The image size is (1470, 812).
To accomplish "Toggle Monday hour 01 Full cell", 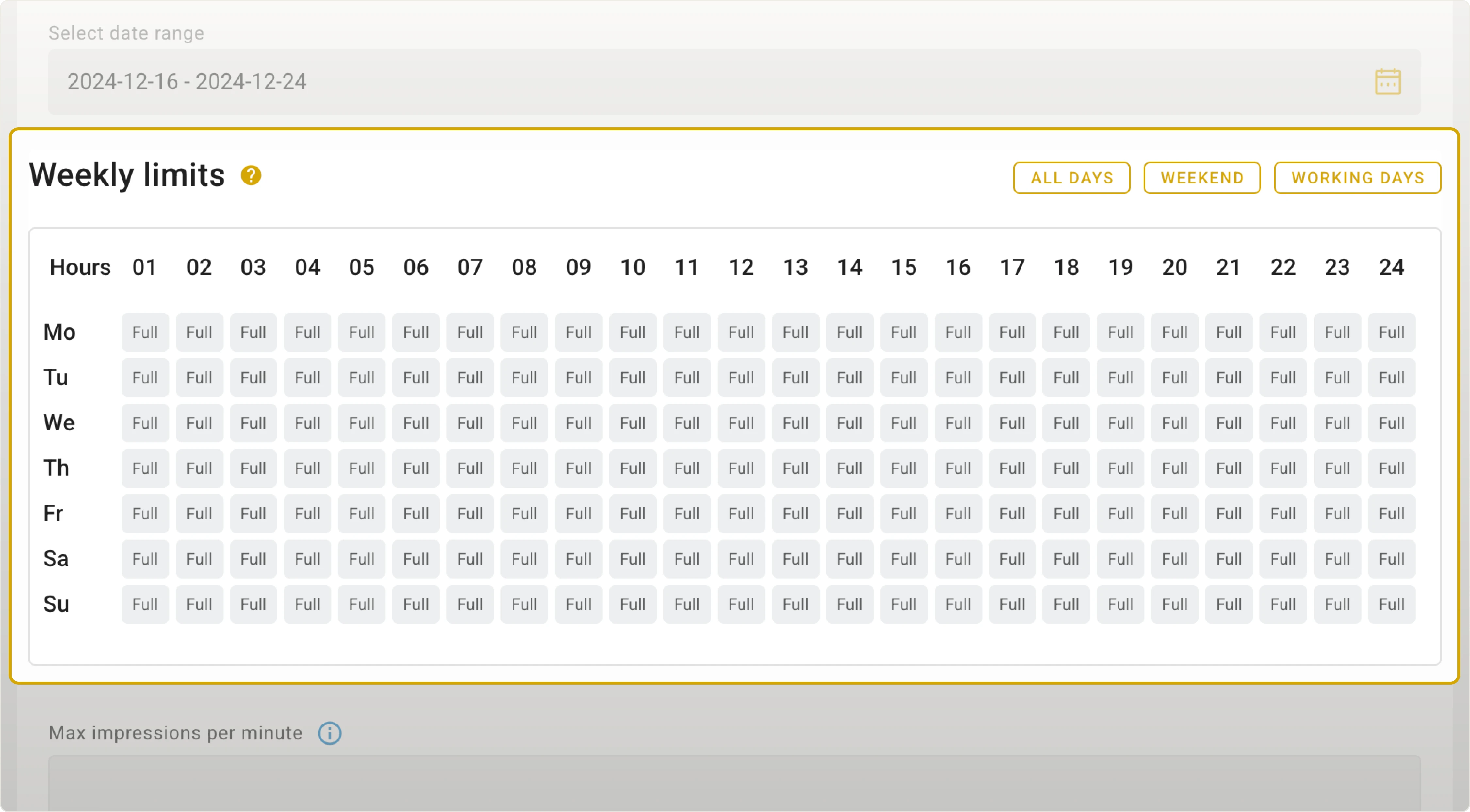I will [x=145, y=332].
